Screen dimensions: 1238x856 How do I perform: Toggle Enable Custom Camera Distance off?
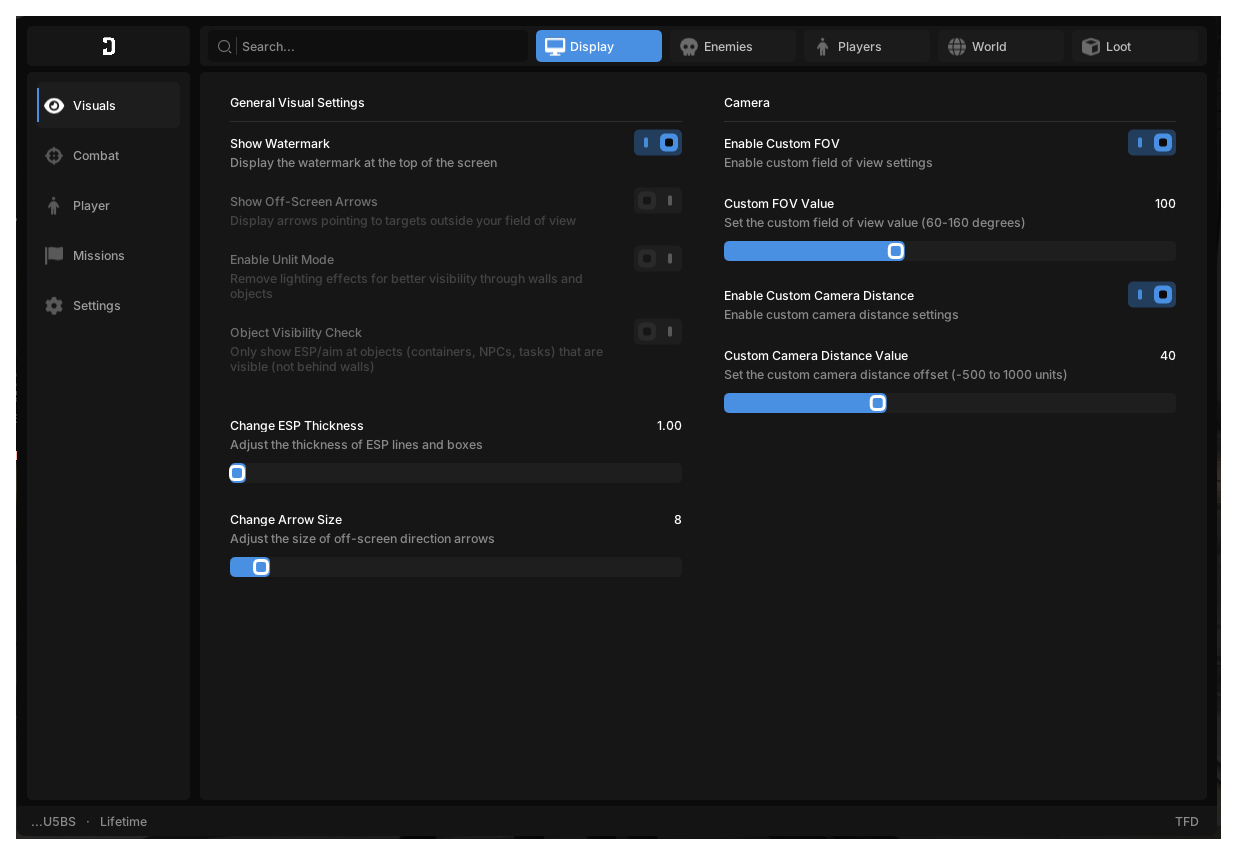pyautogui.click(x=1152, y=295)
